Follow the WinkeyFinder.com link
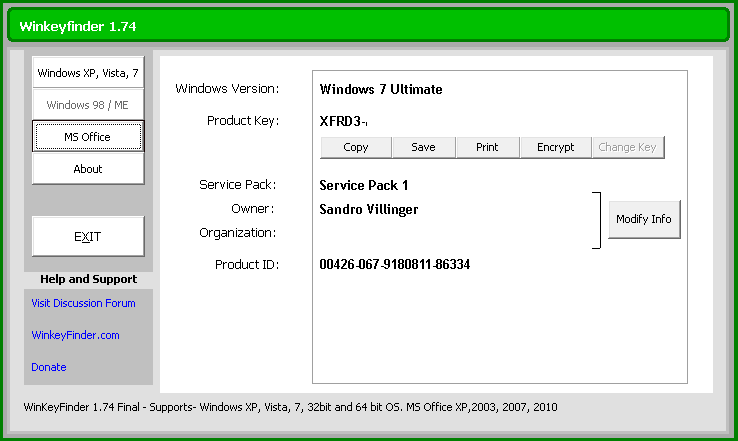 pyautogui.click(x=75, y=335)
